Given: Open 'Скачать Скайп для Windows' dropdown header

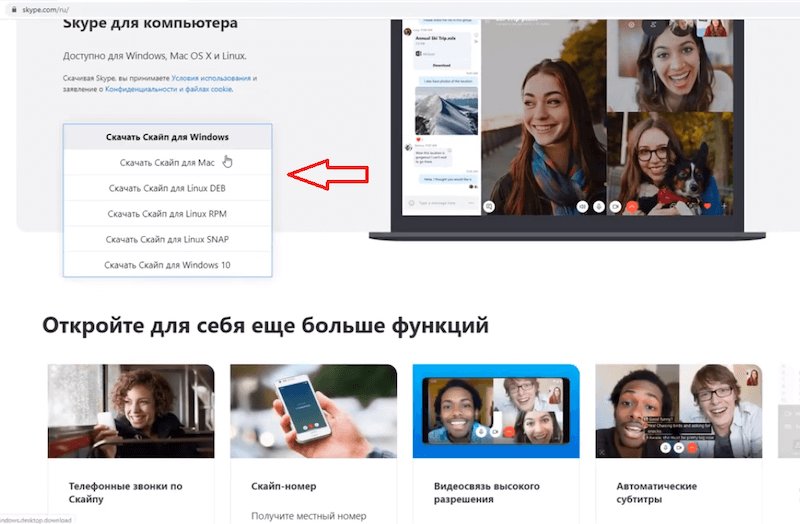Looking at the screenshot, I should click(x=167, y=137).
